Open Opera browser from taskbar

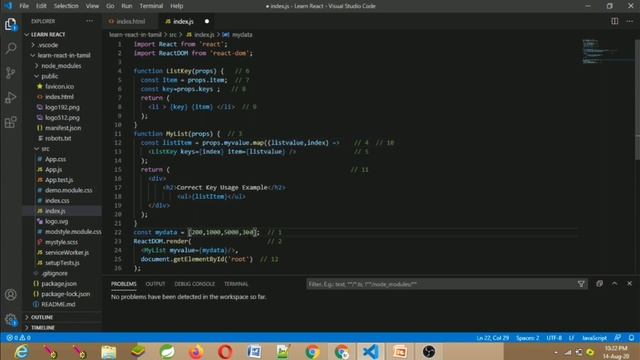pos(225,351)
